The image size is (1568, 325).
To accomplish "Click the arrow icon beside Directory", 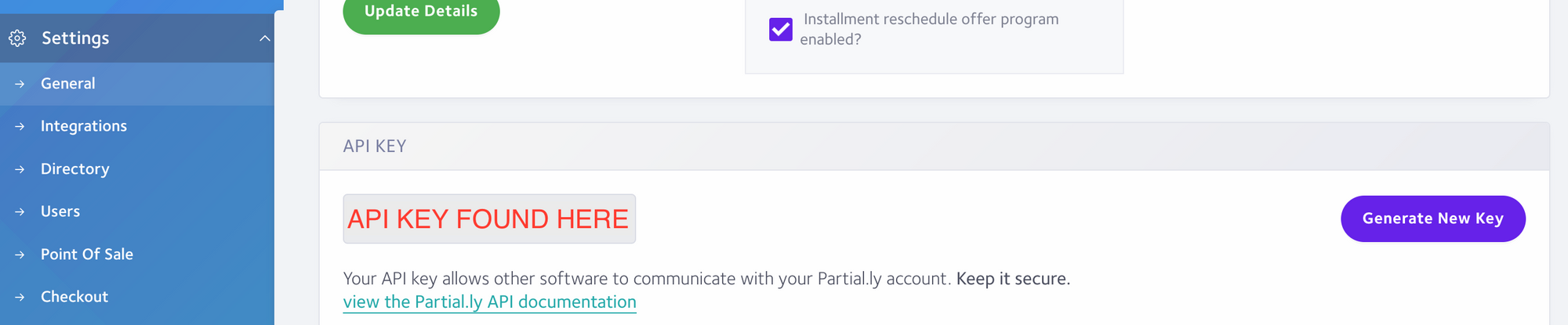I will pos(20,169).
